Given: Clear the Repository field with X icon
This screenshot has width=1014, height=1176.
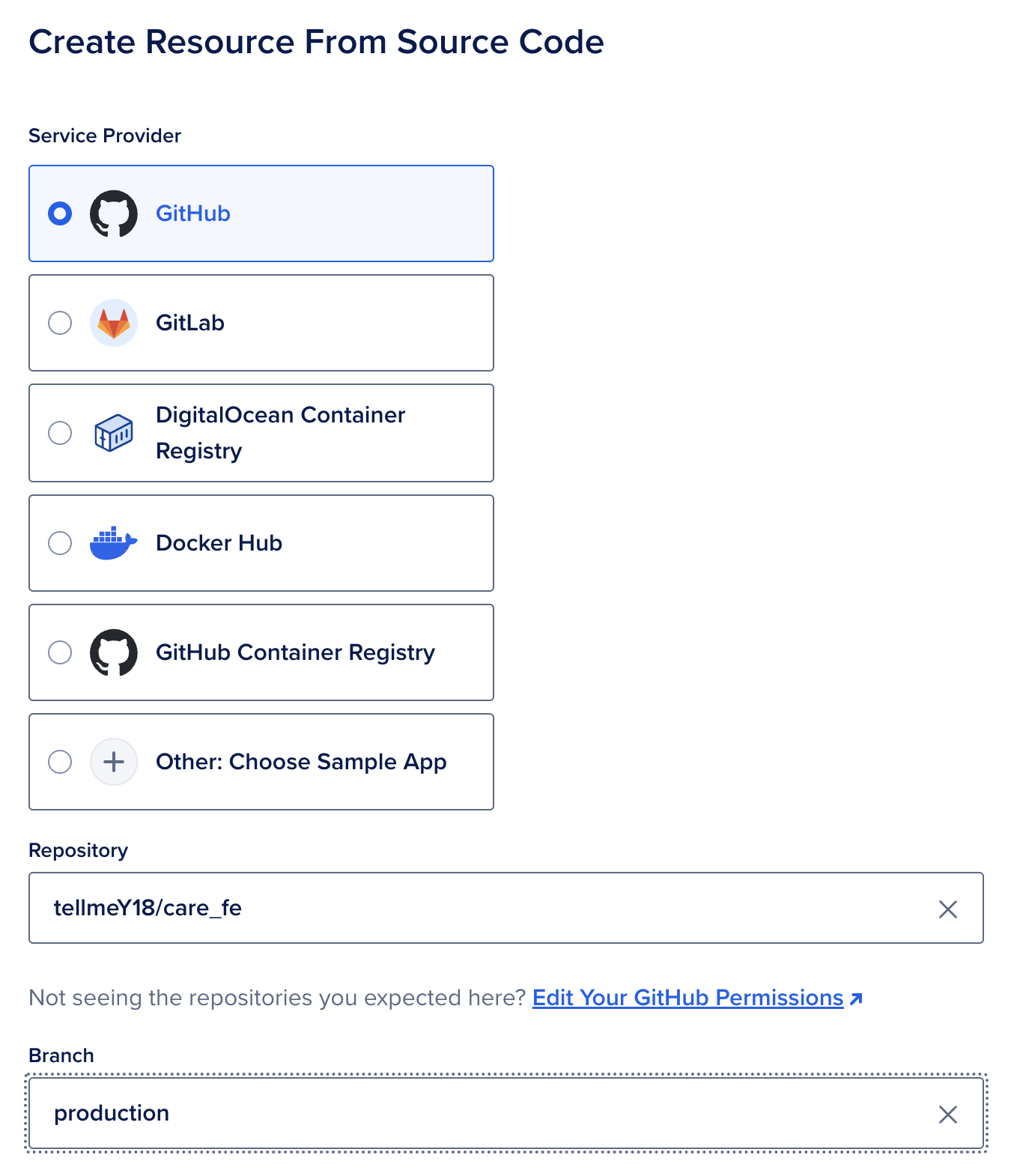Looking at the screenshot, I should click(947, 909).
